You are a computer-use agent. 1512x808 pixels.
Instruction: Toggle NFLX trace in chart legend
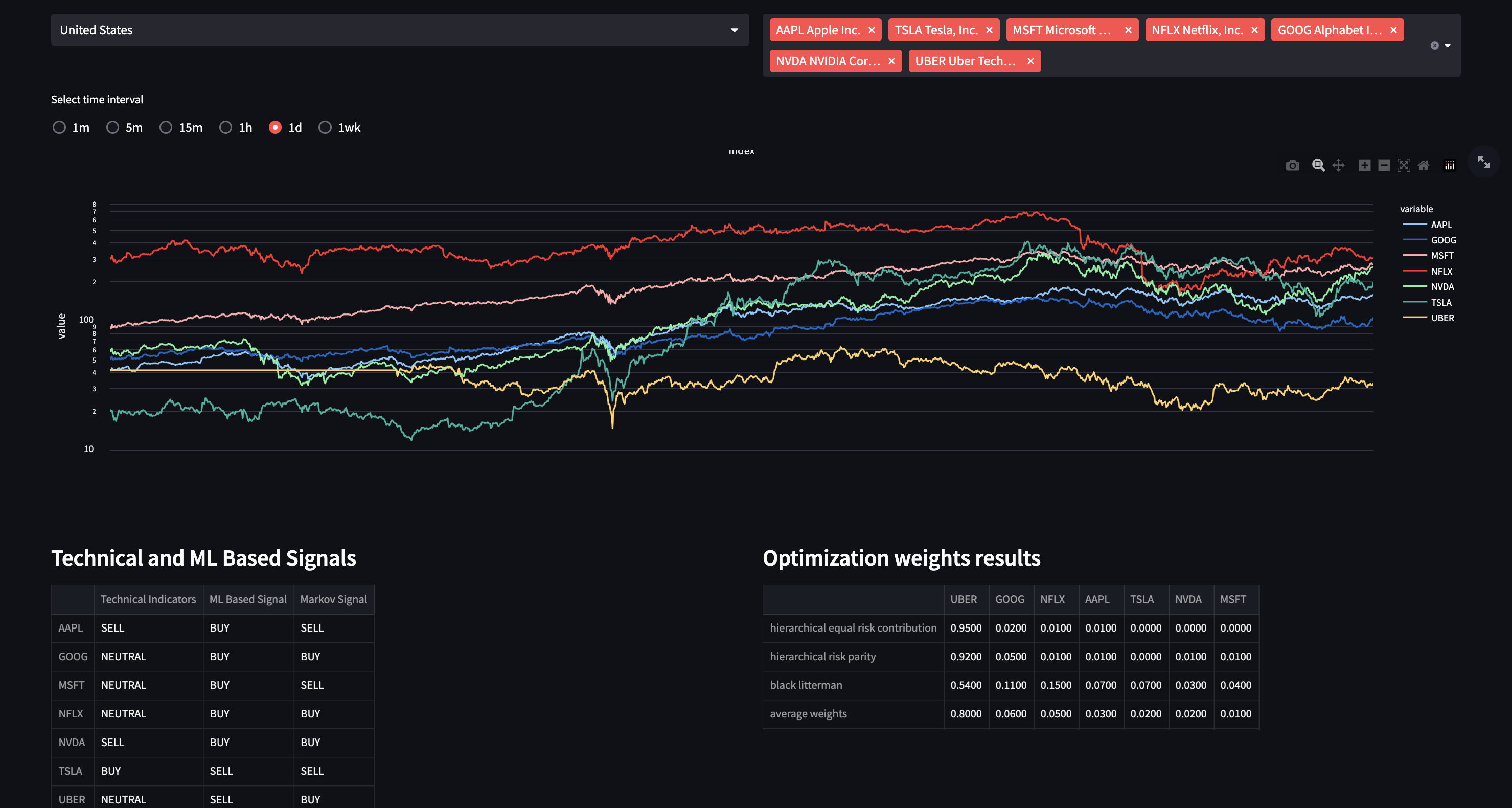pyautogui.click(x=1440, y=271)
